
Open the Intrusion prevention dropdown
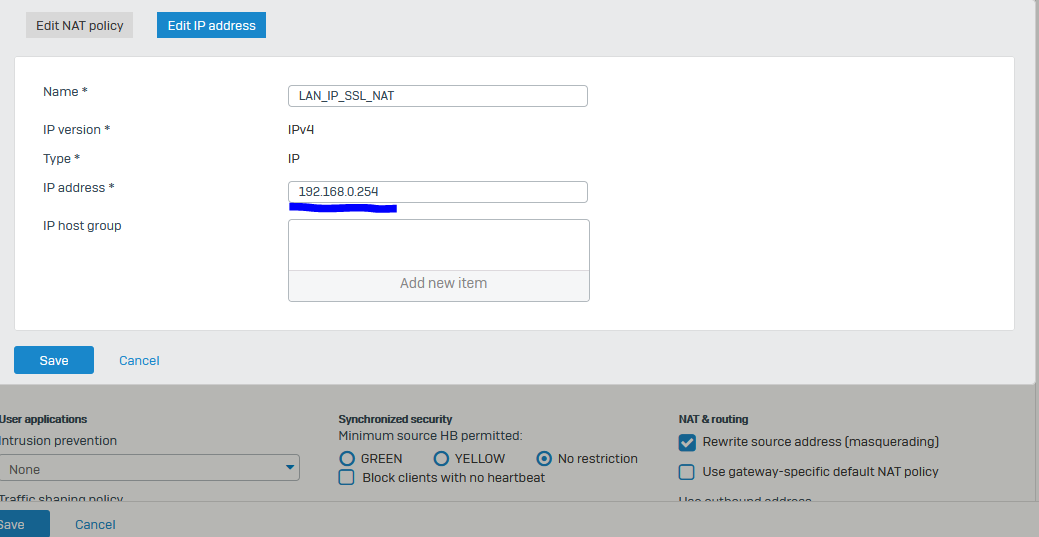coord(150,468)
